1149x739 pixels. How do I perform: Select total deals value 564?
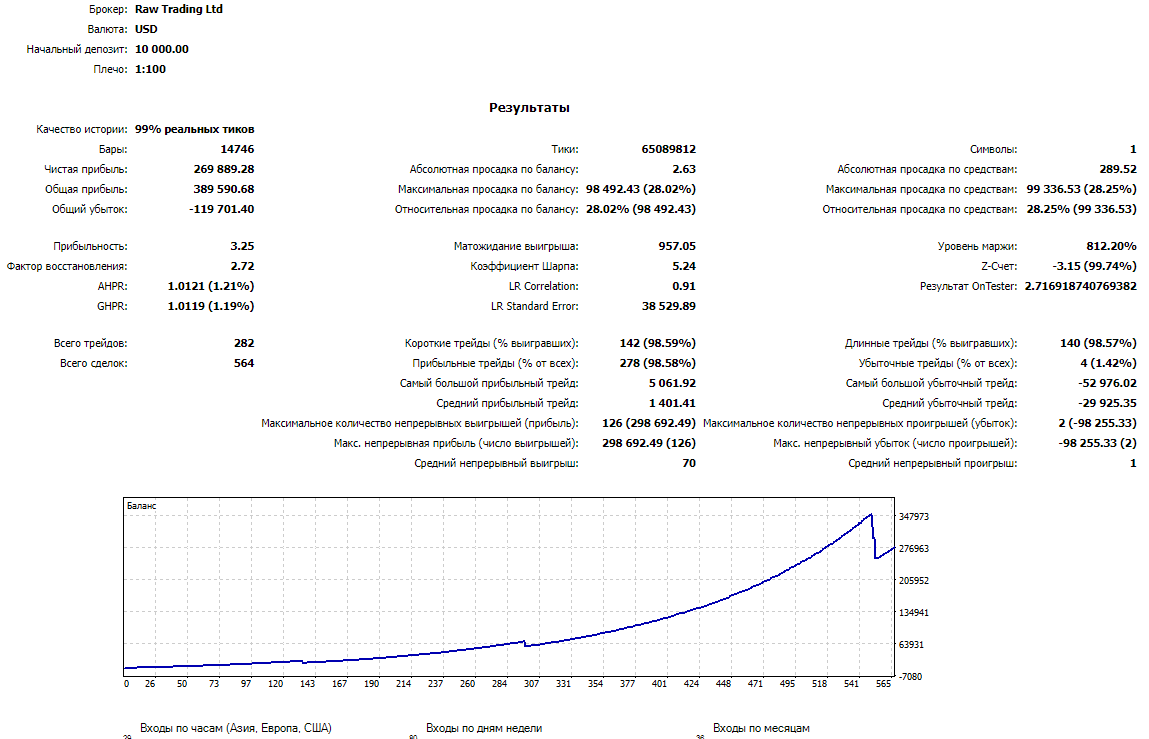pyautogui.click(x=244, y=363)
